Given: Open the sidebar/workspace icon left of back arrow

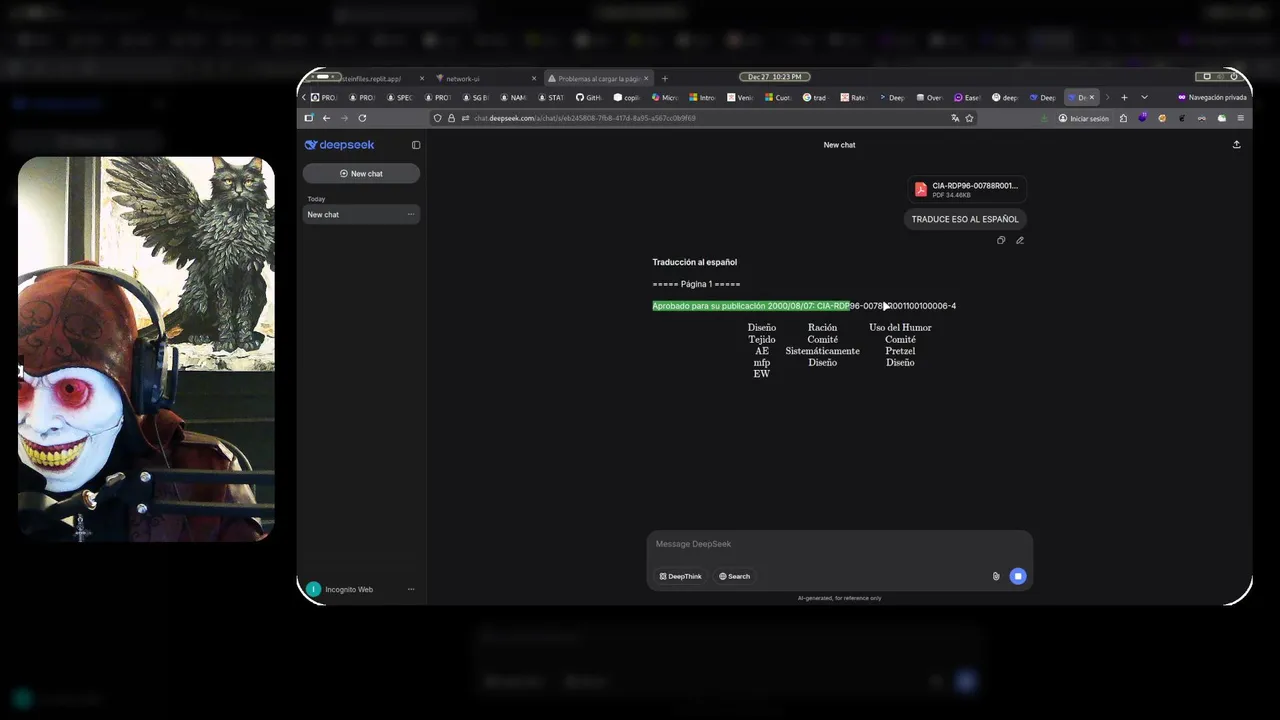Looking at the screenshot, I should tap(308, 118).
